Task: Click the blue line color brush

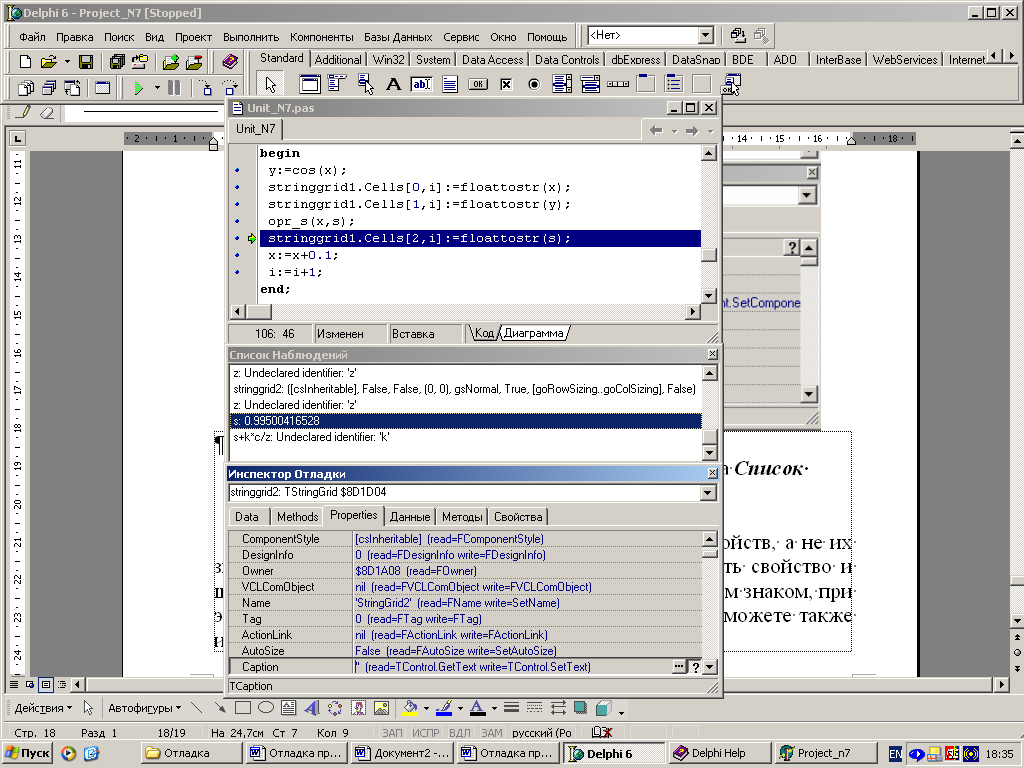Action: [x=444, y=708]
